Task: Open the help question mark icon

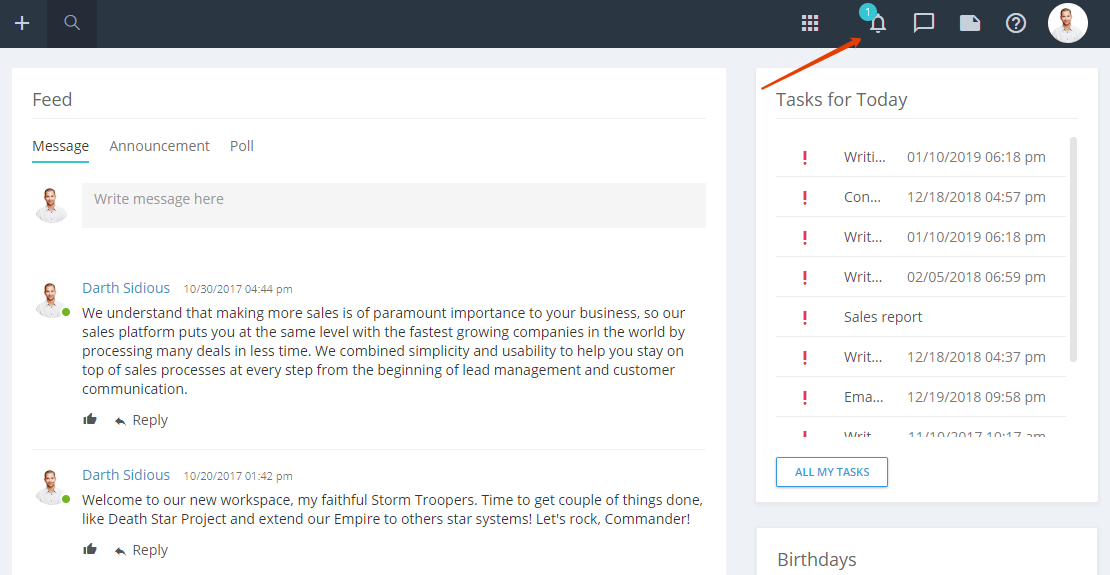Action: pyautogui.click(x=1016, y=23)
